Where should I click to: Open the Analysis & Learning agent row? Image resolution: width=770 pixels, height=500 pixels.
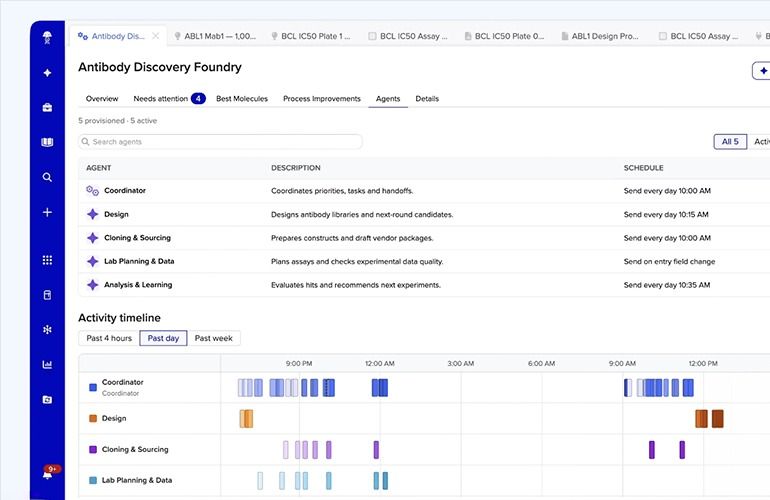coord(424,285)
